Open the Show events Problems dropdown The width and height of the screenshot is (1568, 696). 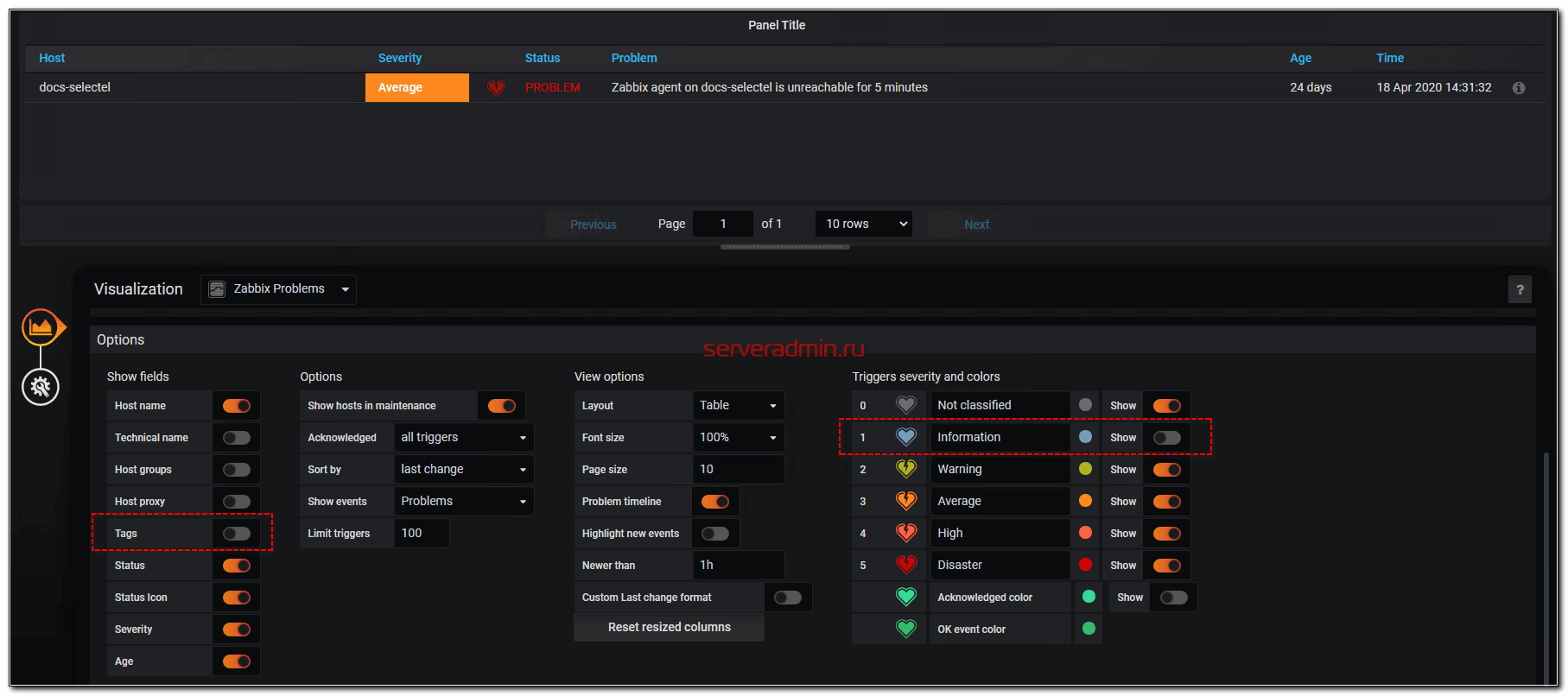(464, 502)
